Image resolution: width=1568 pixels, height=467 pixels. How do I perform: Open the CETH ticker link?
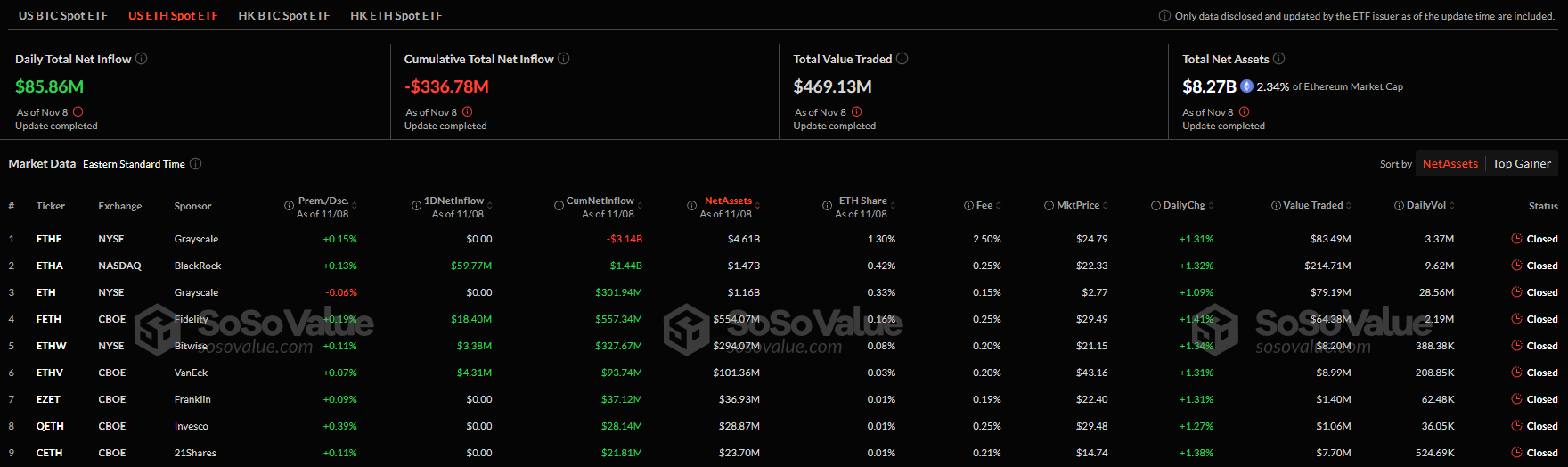49,453
